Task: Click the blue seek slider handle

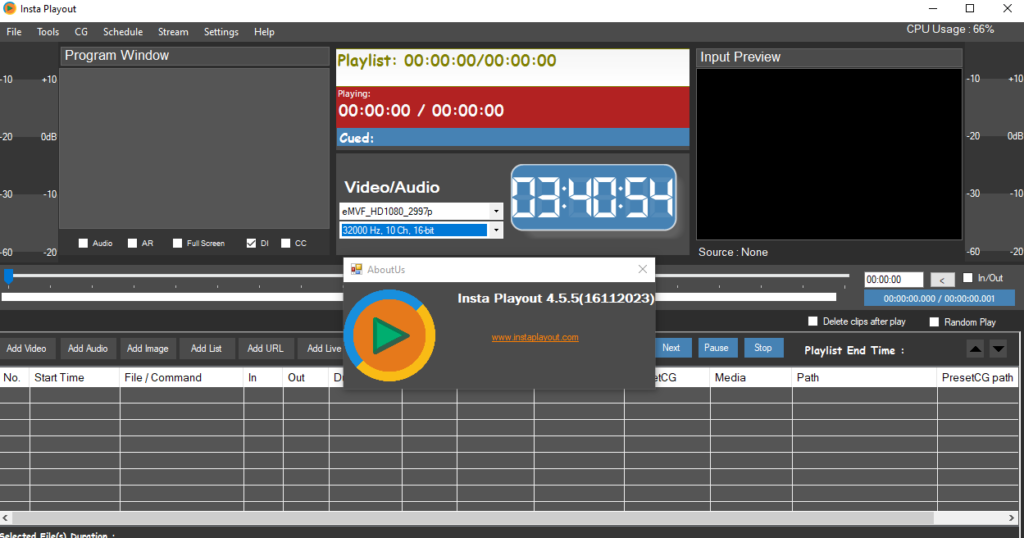Action: pos(9,276)
